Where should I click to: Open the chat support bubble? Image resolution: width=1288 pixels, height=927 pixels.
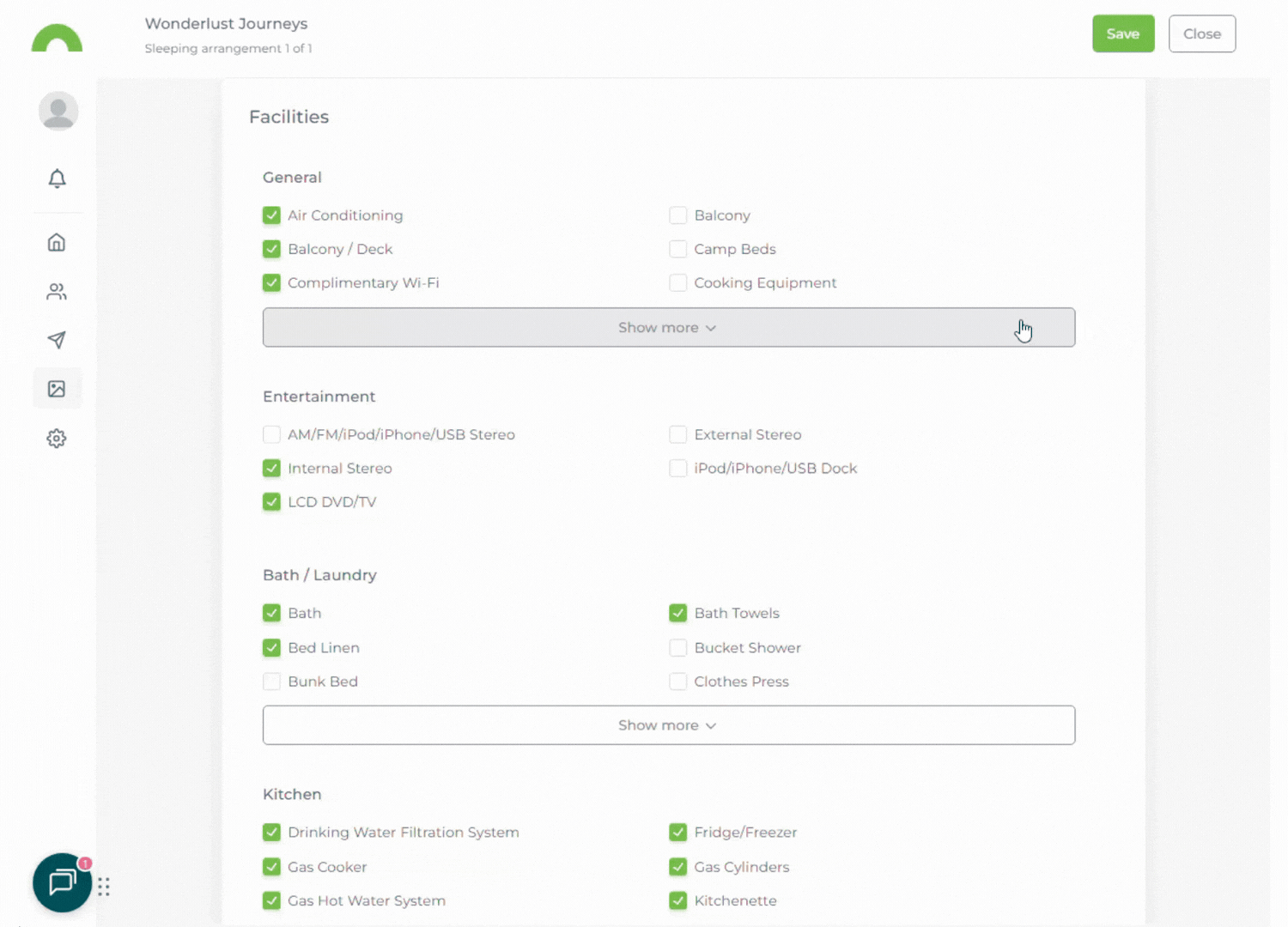(62, 882)
